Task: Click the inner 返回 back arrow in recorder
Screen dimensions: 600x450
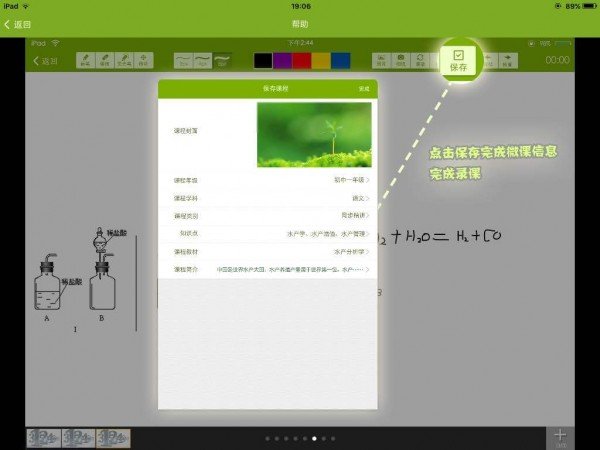Action: click(44, 61)
